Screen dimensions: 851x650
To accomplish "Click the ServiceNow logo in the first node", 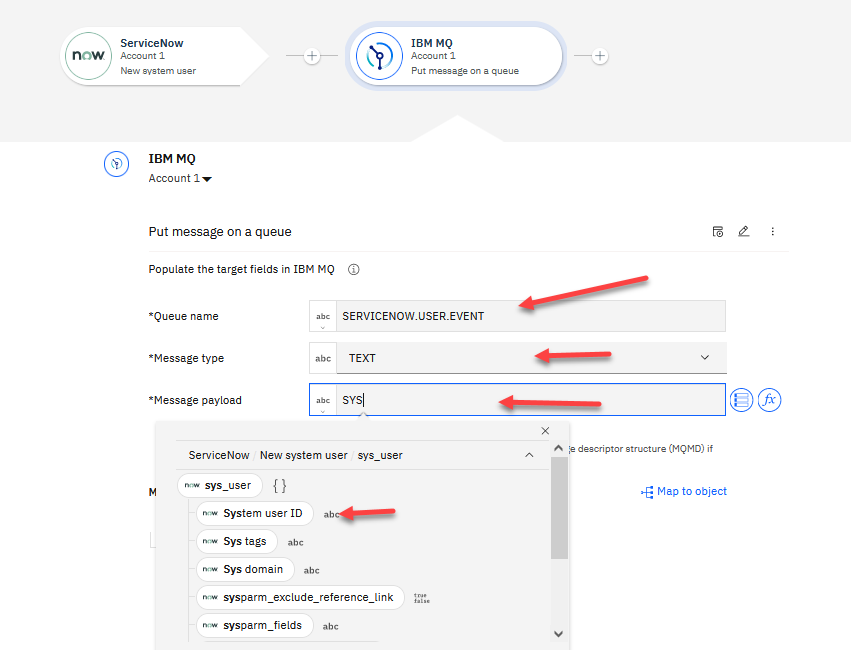I will [x=90, y=57].
